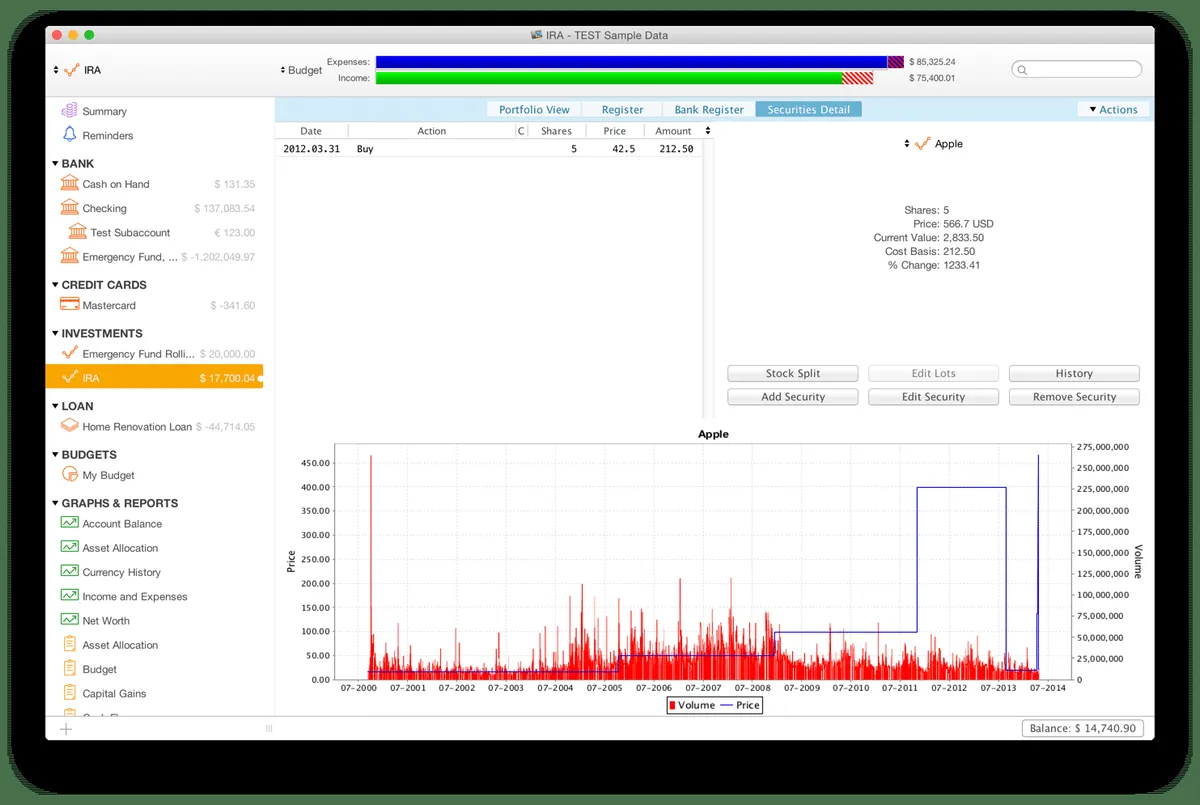Open the Net Worth graph icon
The image size is (1200, 805).
tap(69, 620)
